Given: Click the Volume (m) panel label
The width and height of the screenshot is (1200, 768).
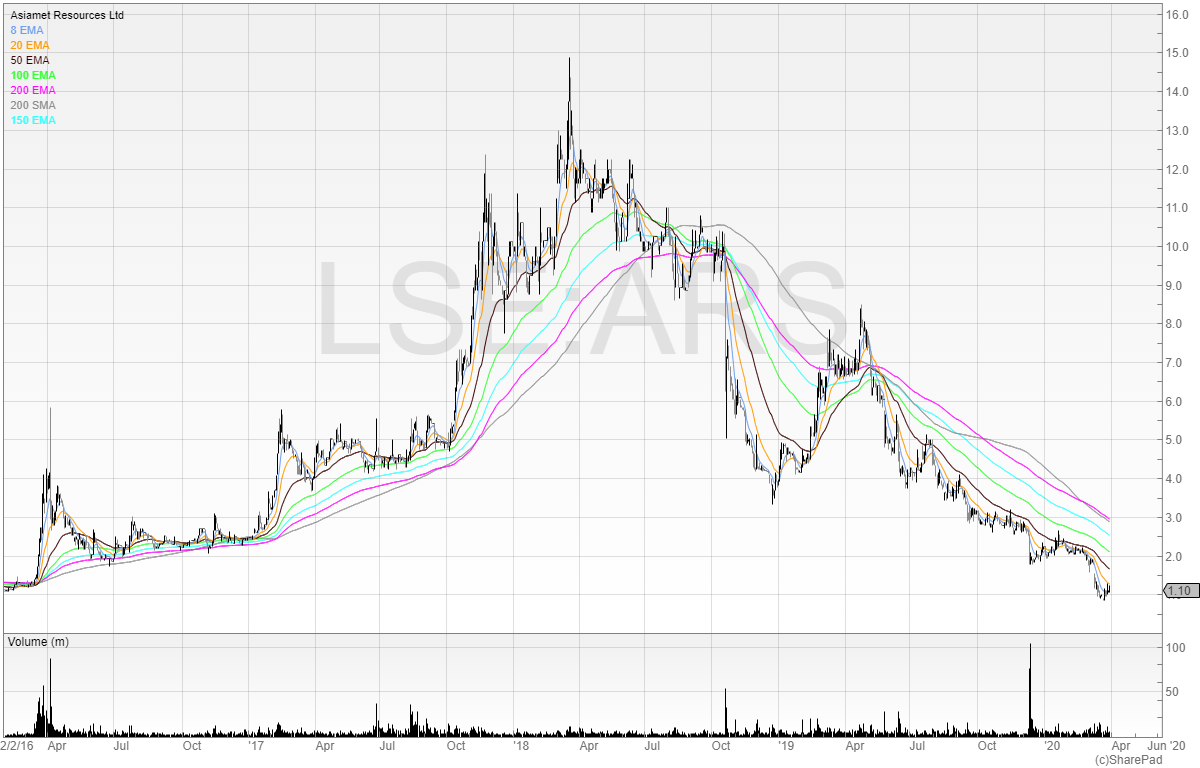Looking at the screenshot, I should 38,641.
